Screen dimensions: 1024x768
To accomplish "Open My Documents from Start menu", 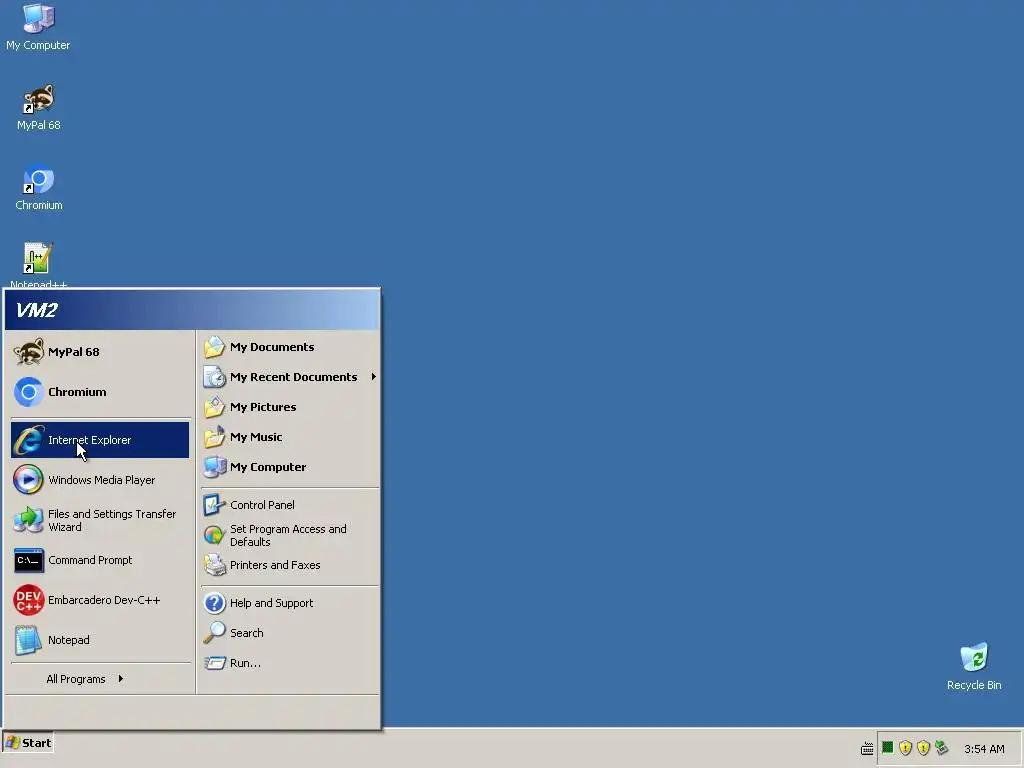I will pos(290,347).
